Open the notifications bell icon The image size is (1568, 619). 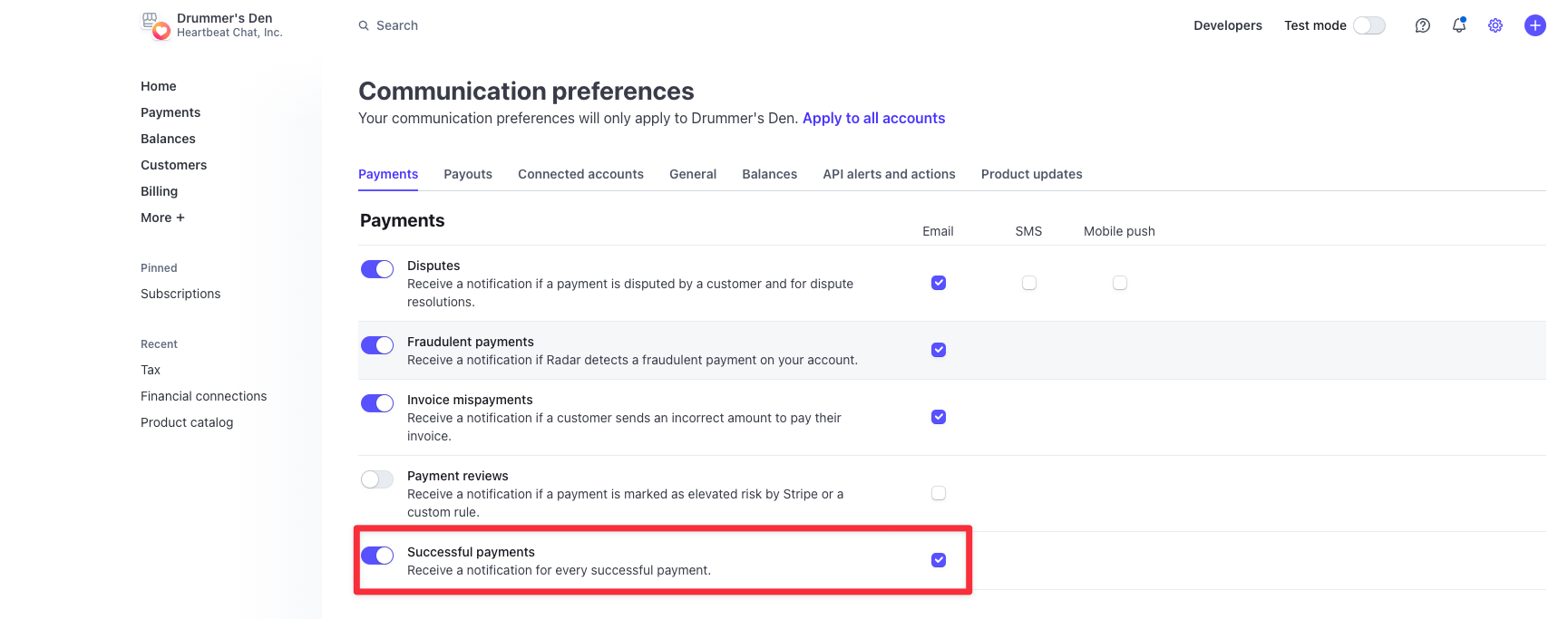coord(1458,25)
